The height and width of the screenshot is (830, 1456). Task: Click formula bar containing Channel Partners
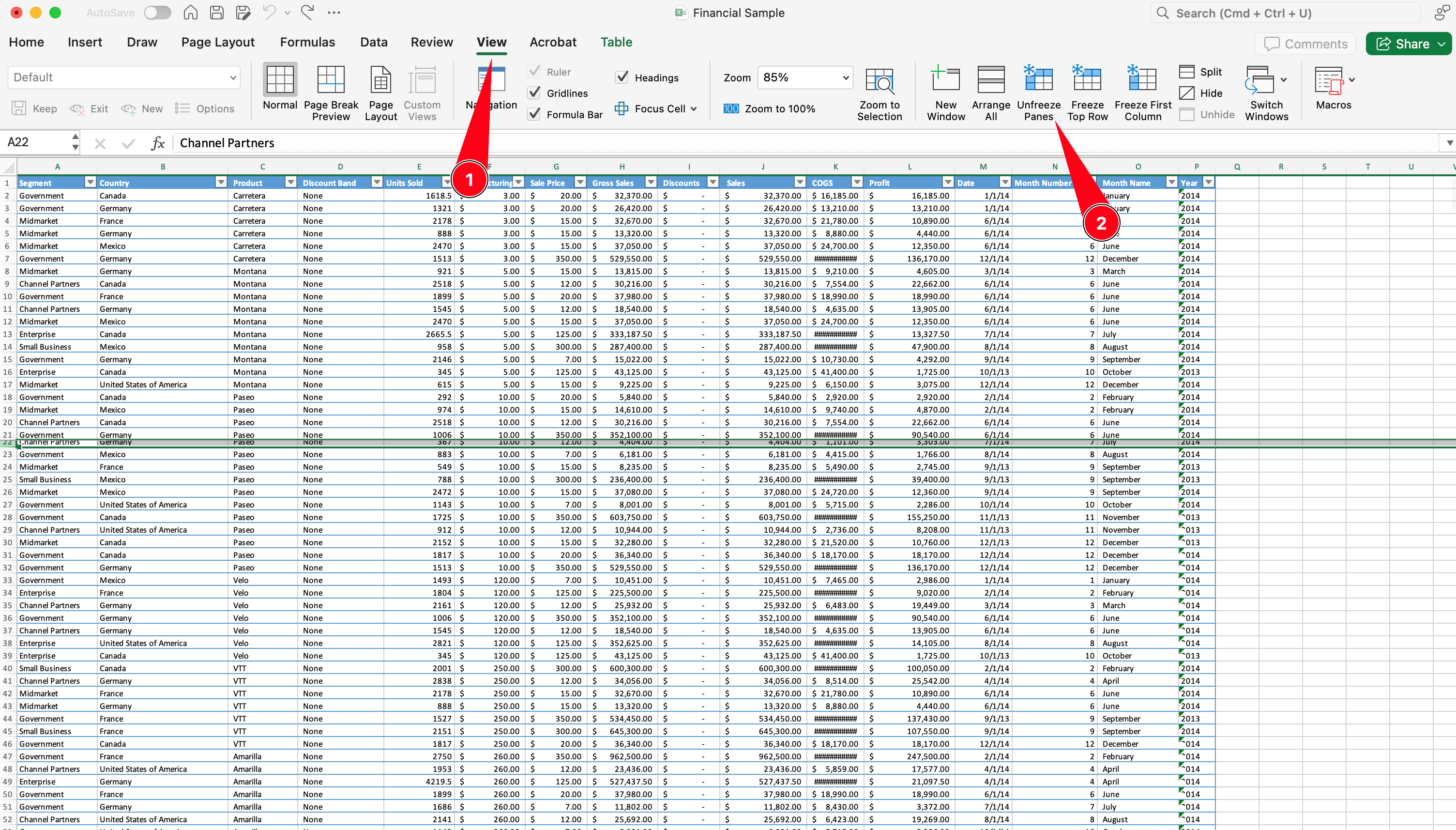[806, 142]
